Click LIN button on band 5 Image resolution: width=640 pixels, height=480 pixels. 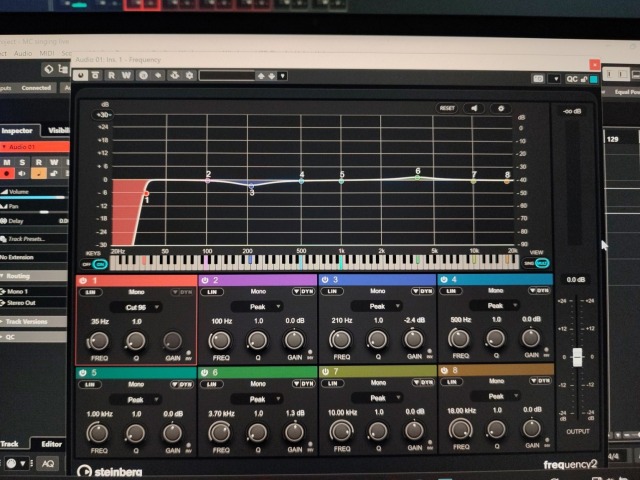point(90,384)
